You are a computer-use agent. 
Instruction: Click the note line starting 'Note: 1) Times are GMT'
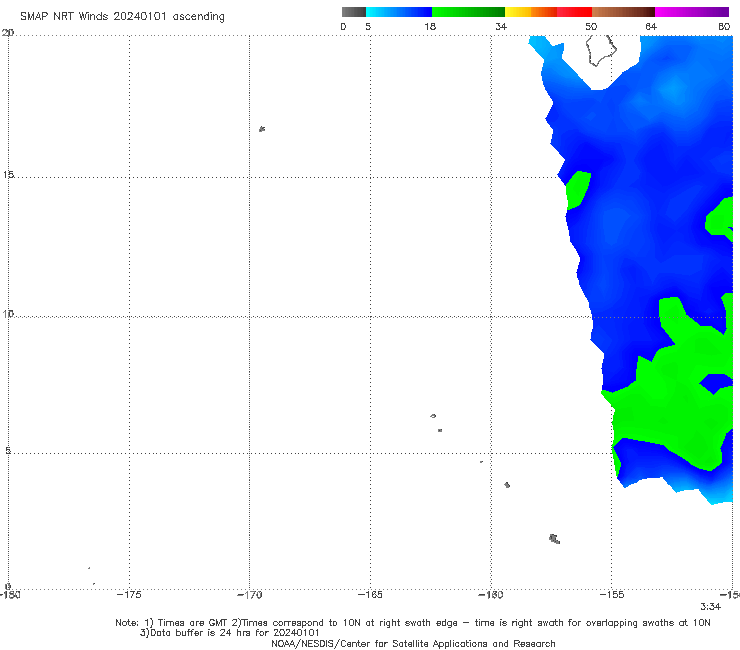click(x=412, y=623)
